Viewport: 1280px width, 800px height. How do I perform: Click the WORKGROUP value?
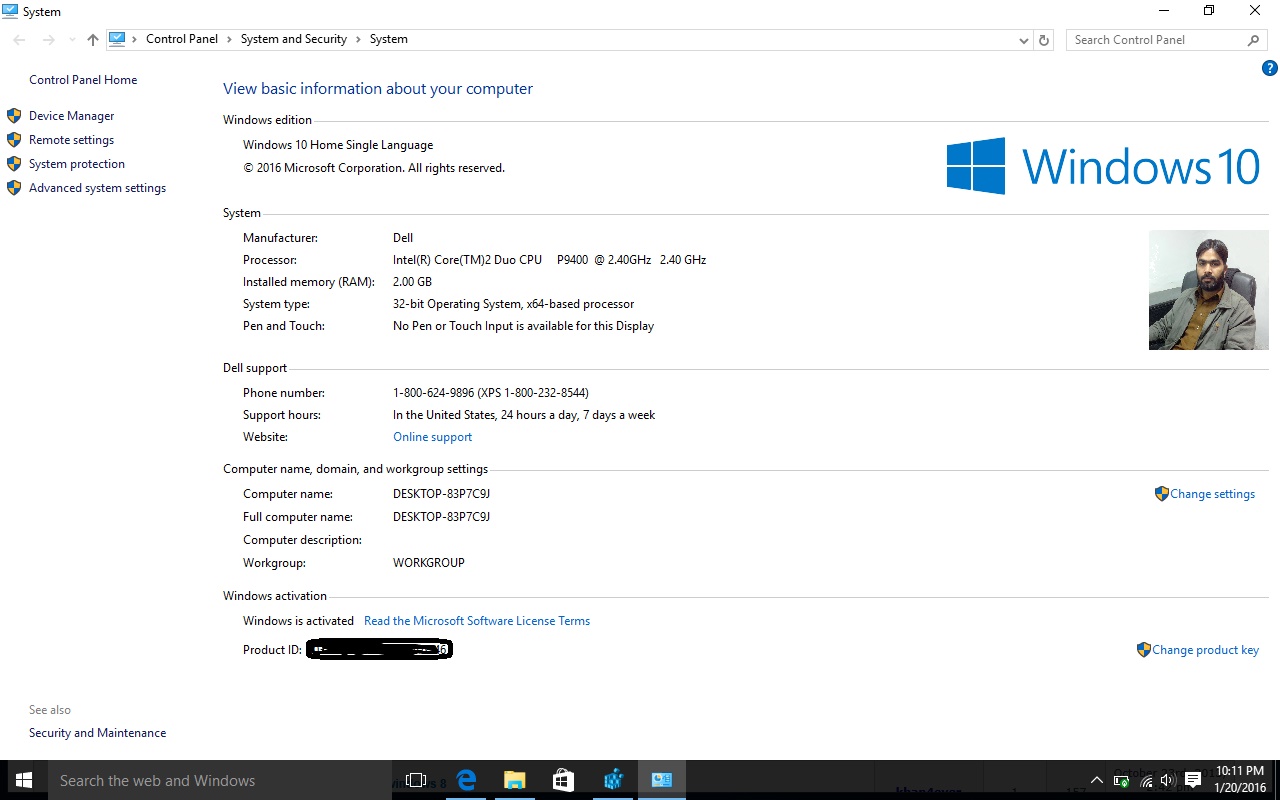[429, 563]
